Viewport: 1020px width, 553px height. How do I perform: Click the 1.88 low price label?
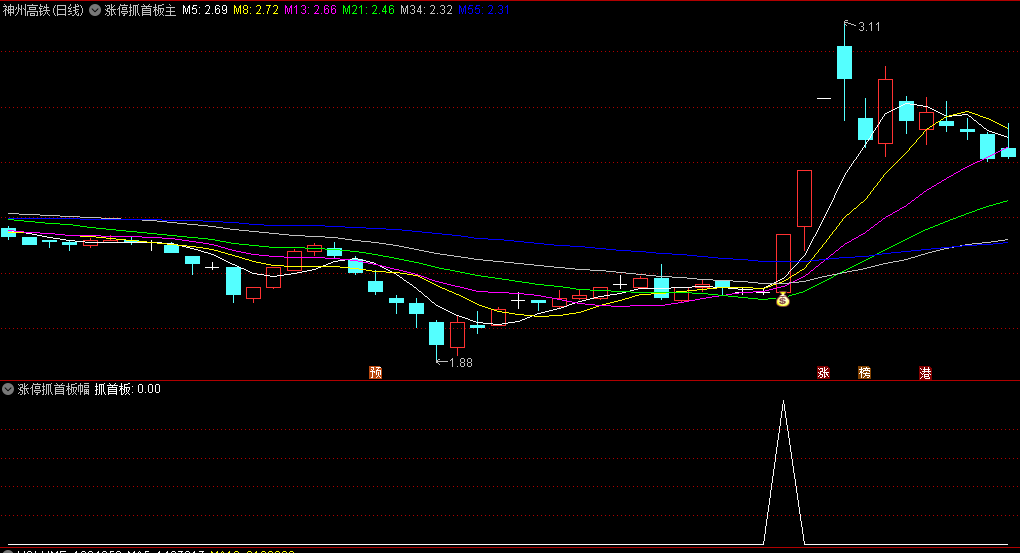tap(461, 363)
